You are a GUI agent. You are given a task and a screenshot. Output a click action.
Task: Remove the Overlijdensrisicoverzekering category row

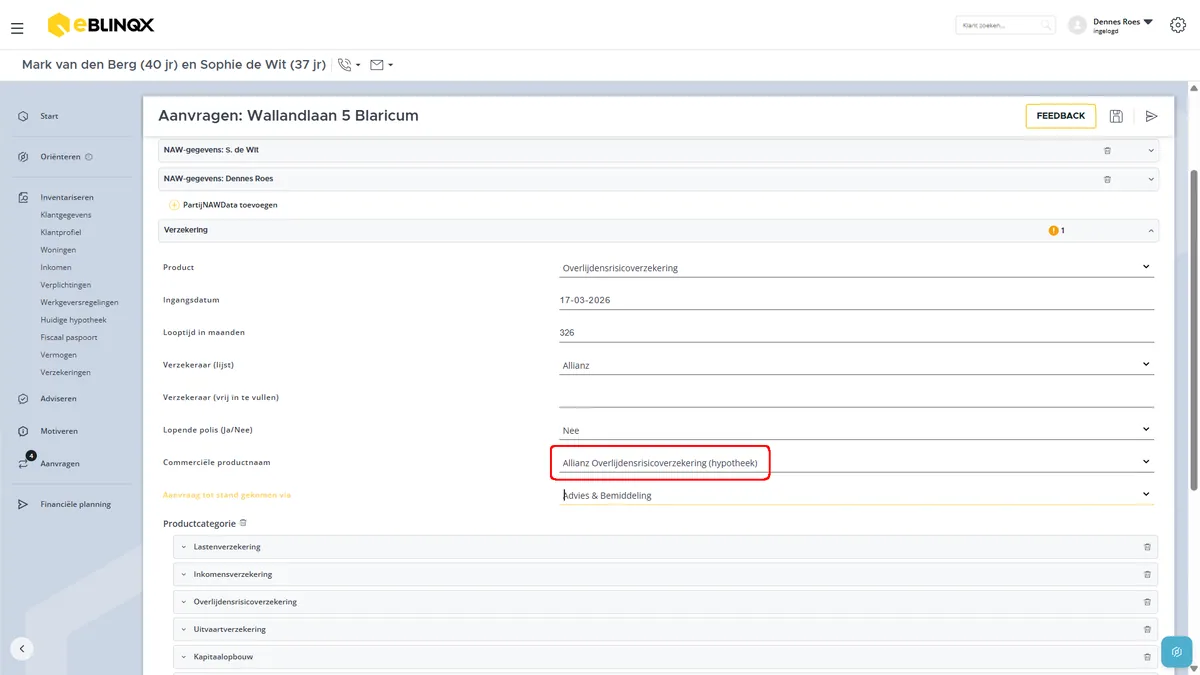click(1147, 602)
